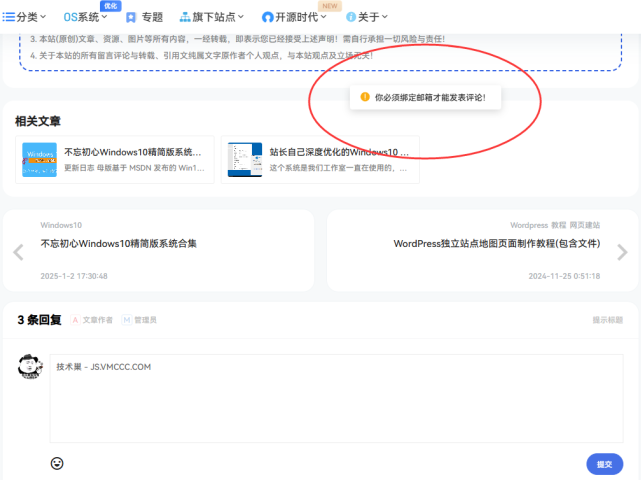
Task: Click the 文章作者 badge label
Action: pos(92,320)
